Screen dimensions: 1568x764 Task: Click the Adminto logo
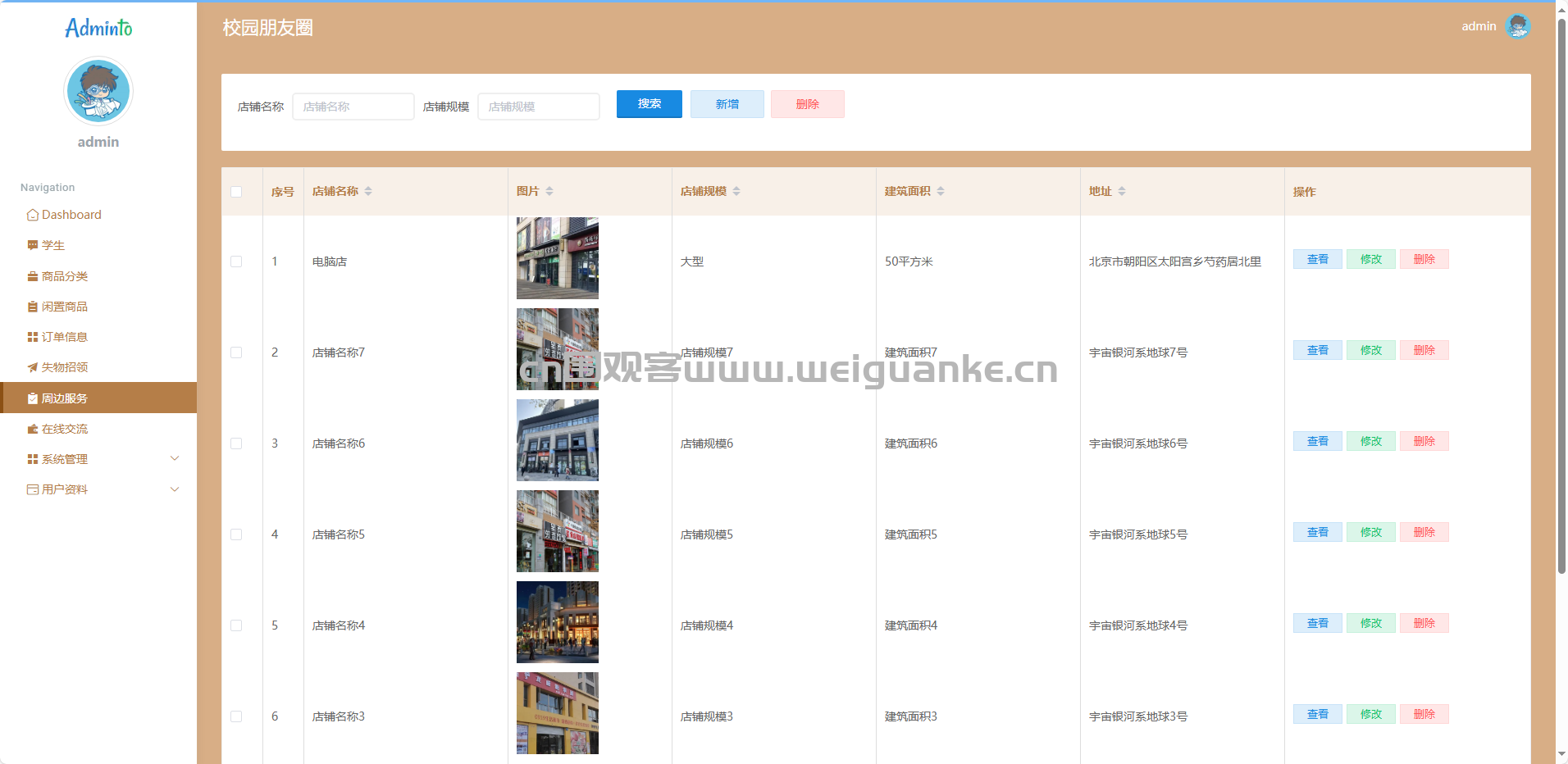coord(98,28)
